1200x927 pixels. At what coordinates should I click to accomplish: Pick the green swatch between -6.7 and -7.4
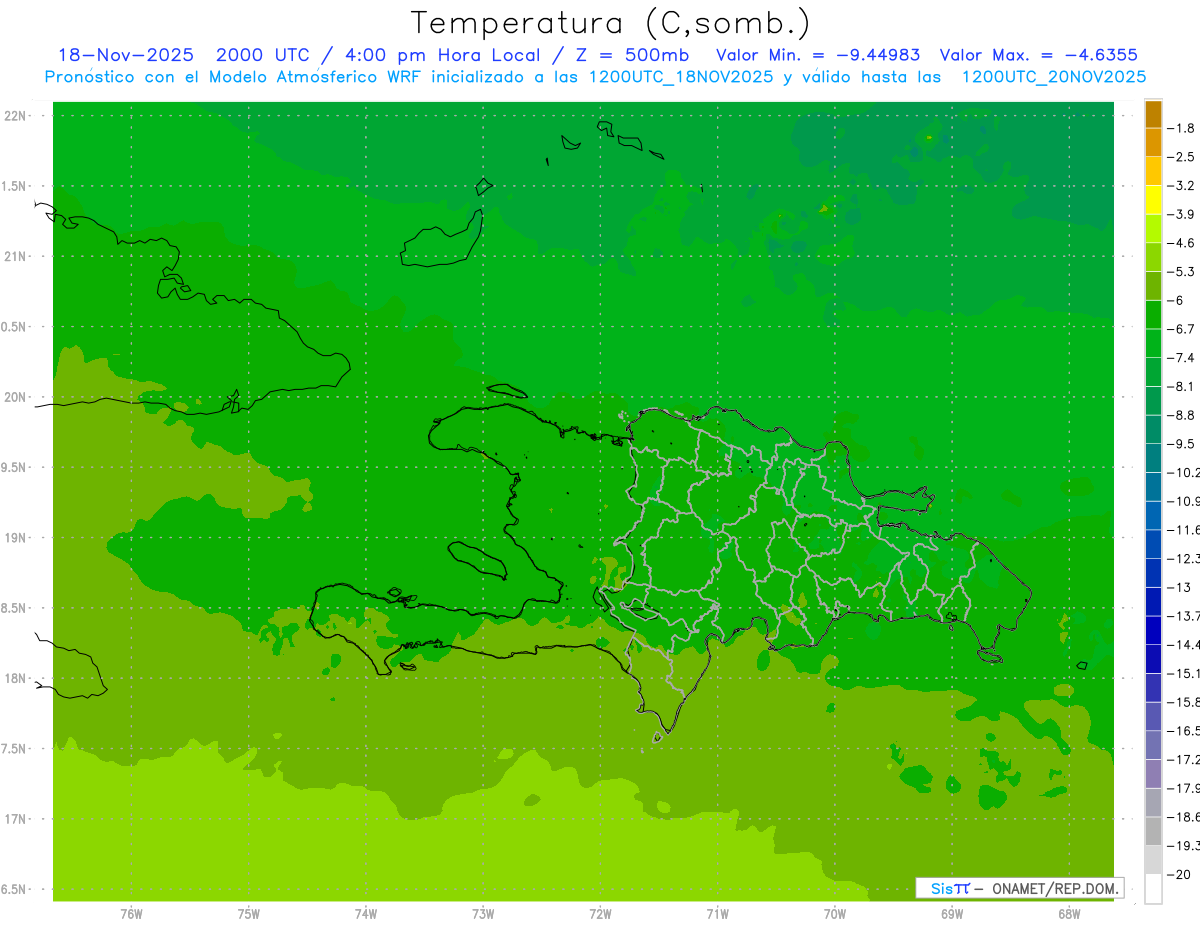[x=1153, y=343]
